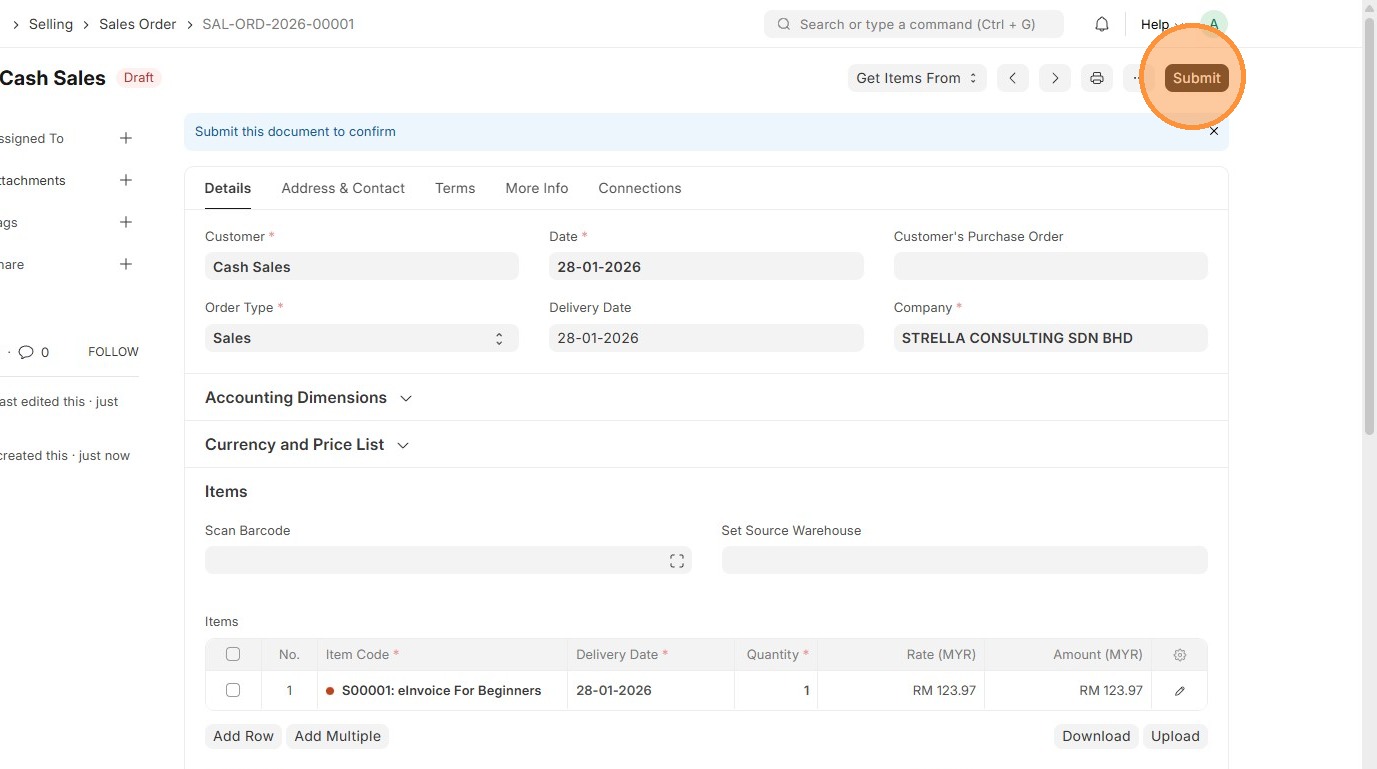Click scan barcode icon in field
The width and height of the screenshot is (1377, 769).
pyautogui.click(x=677, y=561)
